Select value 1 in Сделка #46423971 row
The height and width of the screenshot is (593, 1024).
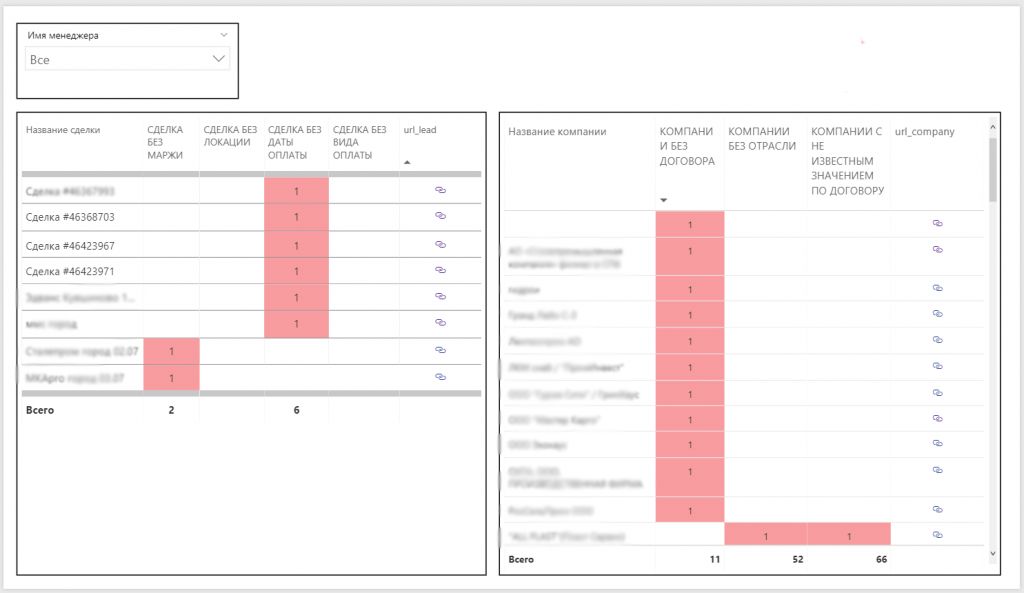[x=296, y=271]
